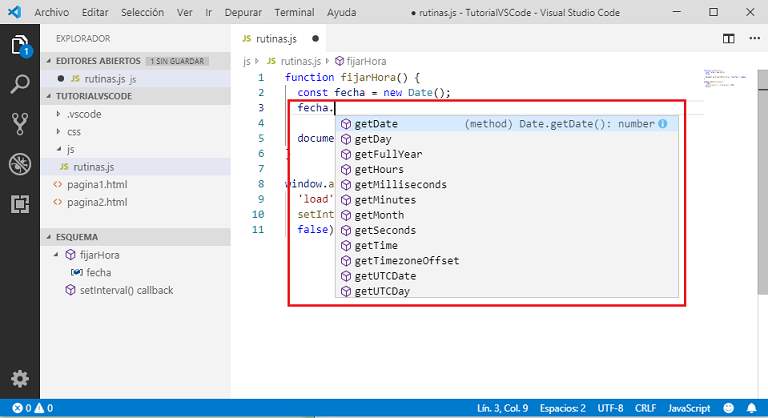Click the method icon next to getDay
The width and height of the screenshot is (768, 418).
[x=346, y=139]
